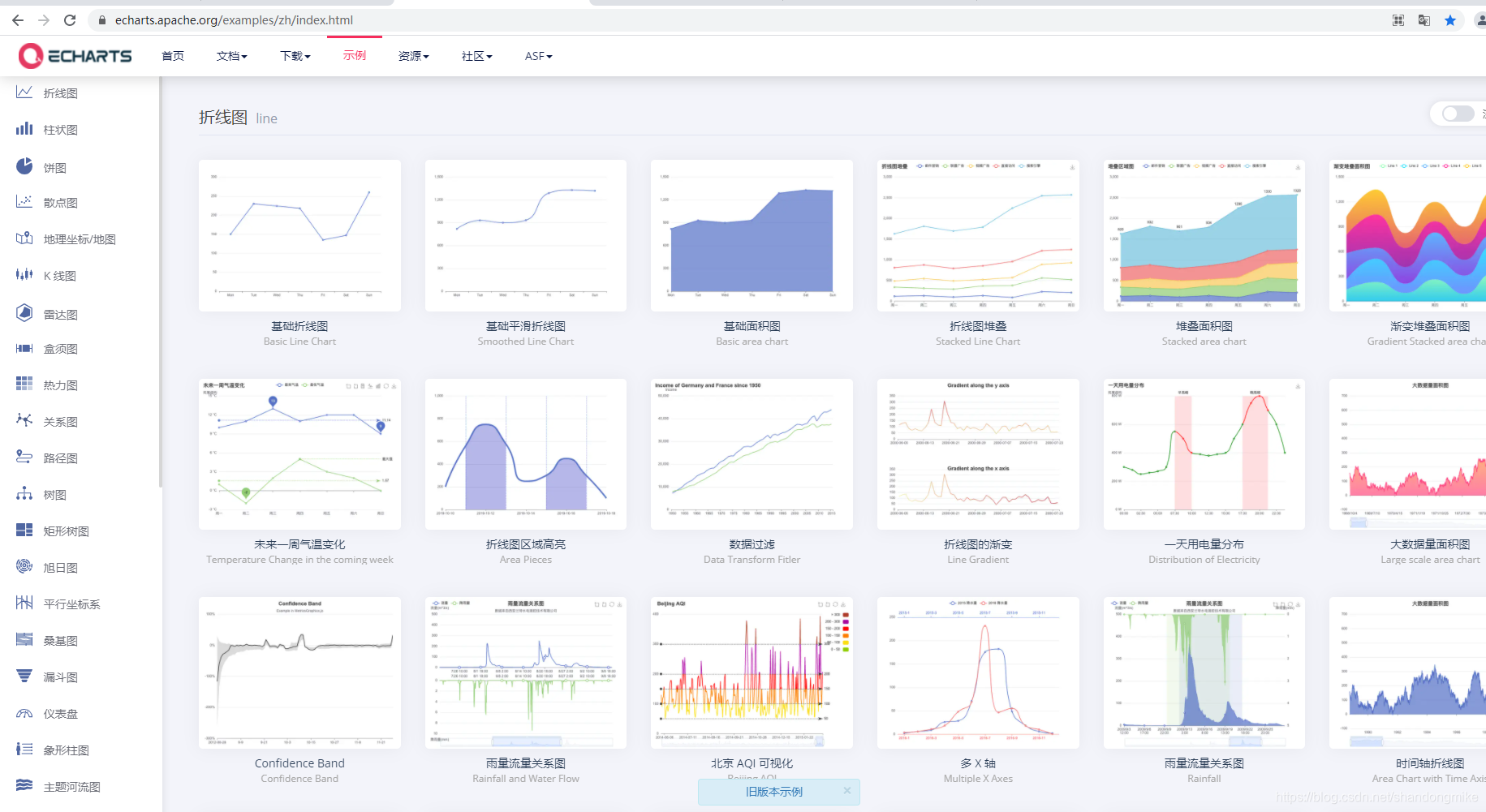Expand the 资源 dropdown

[414, 55]
